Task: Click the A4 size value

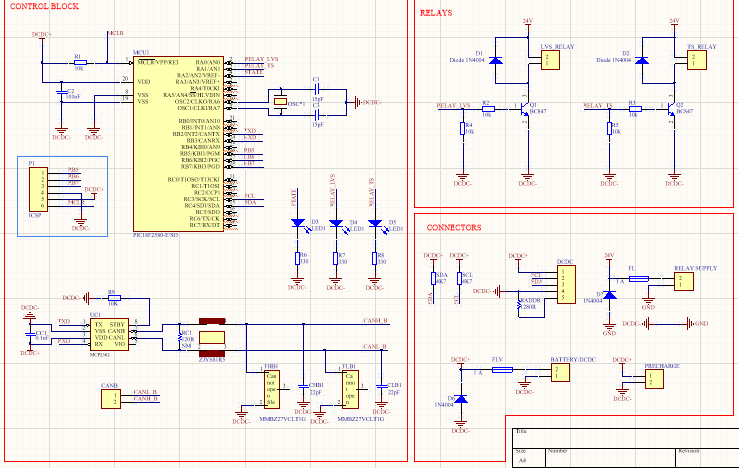Action: click(x=522, y=460)
